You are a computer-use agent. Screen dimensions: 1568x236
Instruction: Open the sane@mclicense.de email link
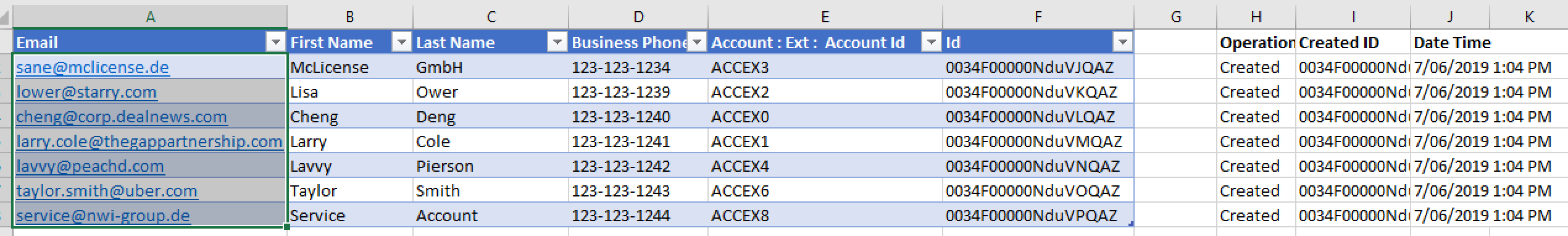pos(93,67)
